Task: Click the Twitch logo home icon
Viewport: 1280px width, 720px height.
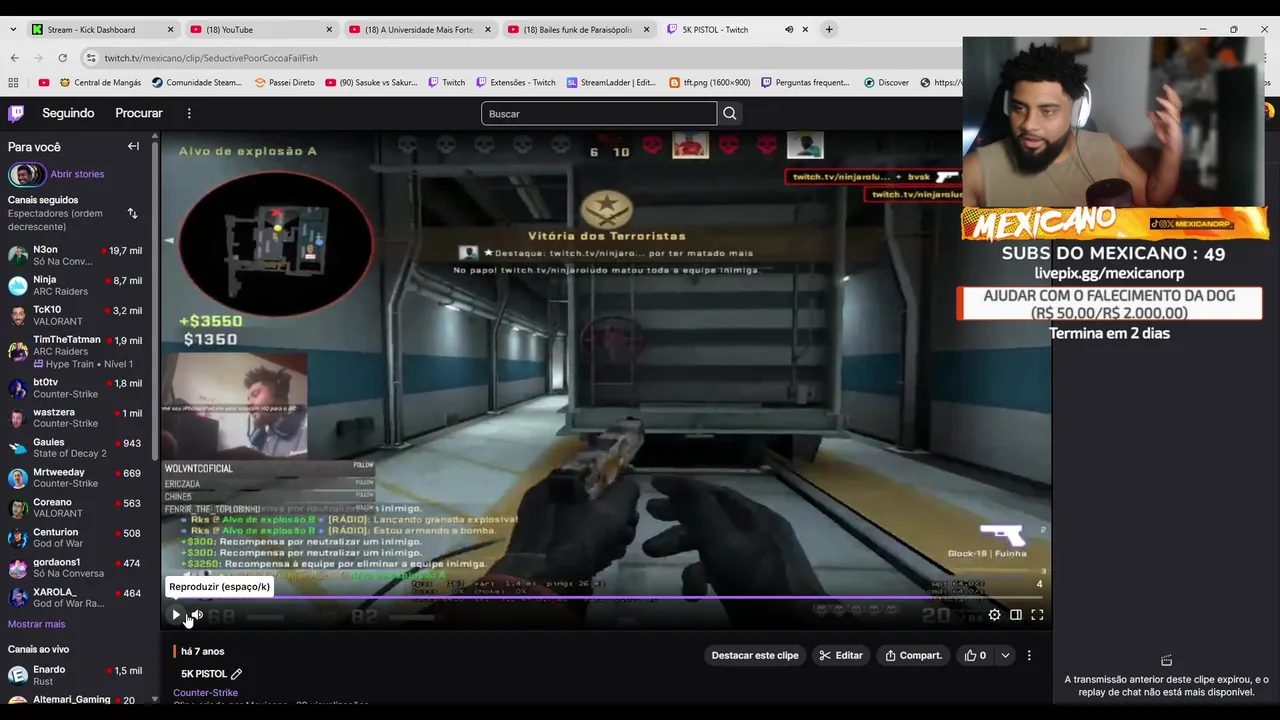Action: 16,113
